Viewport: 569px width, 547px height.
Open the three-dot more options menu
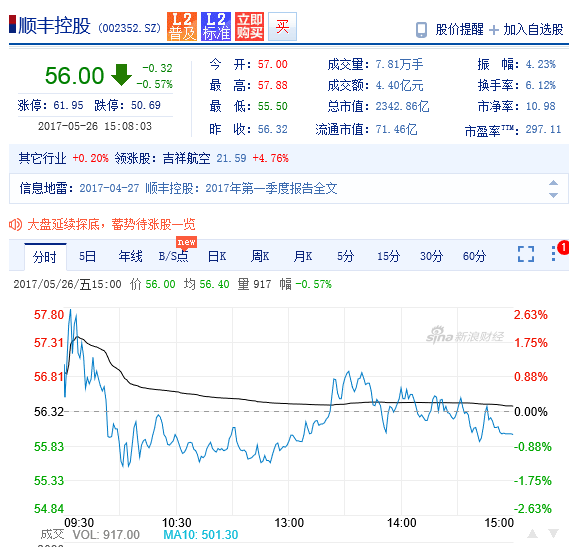tap(553, 253)
